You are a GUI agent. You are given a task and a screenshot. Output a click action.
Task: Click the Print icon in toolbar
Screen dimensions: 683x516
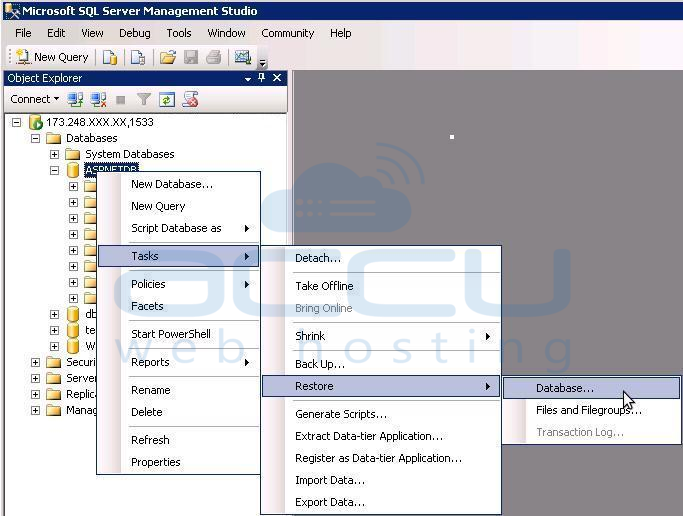(213, 57)
